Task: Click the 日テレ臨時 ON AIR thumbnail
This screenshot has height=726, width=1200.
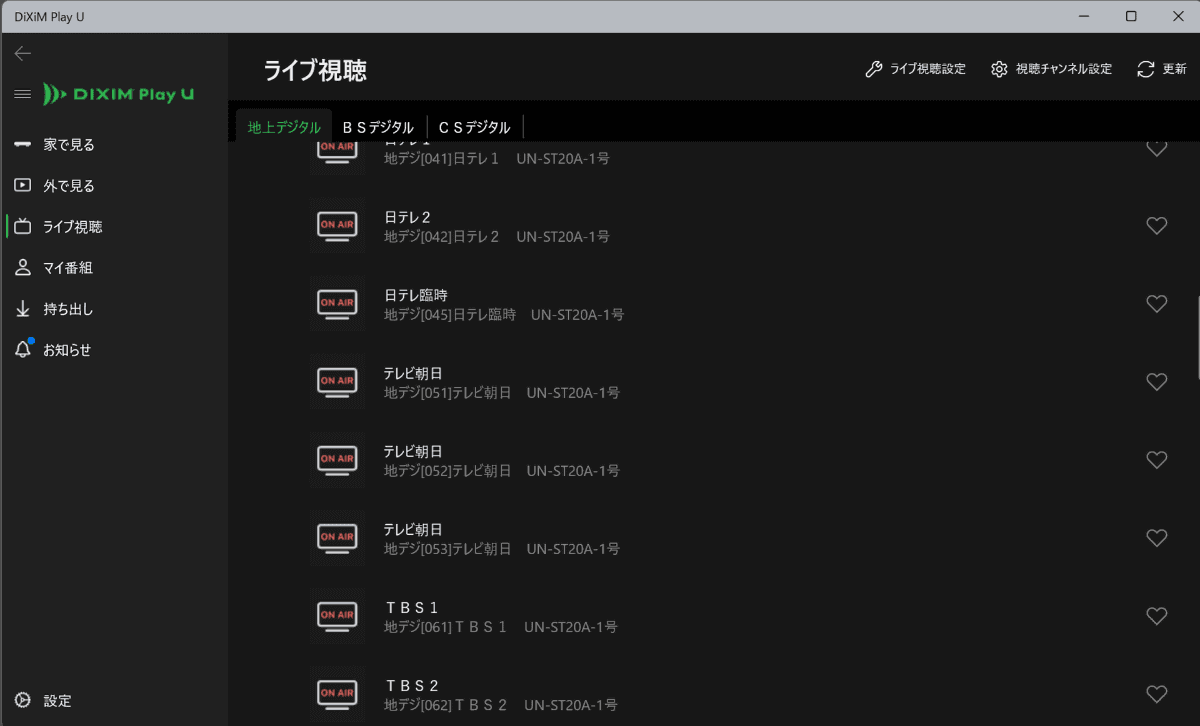Action: pyautogui.click(x=337, y=303)
